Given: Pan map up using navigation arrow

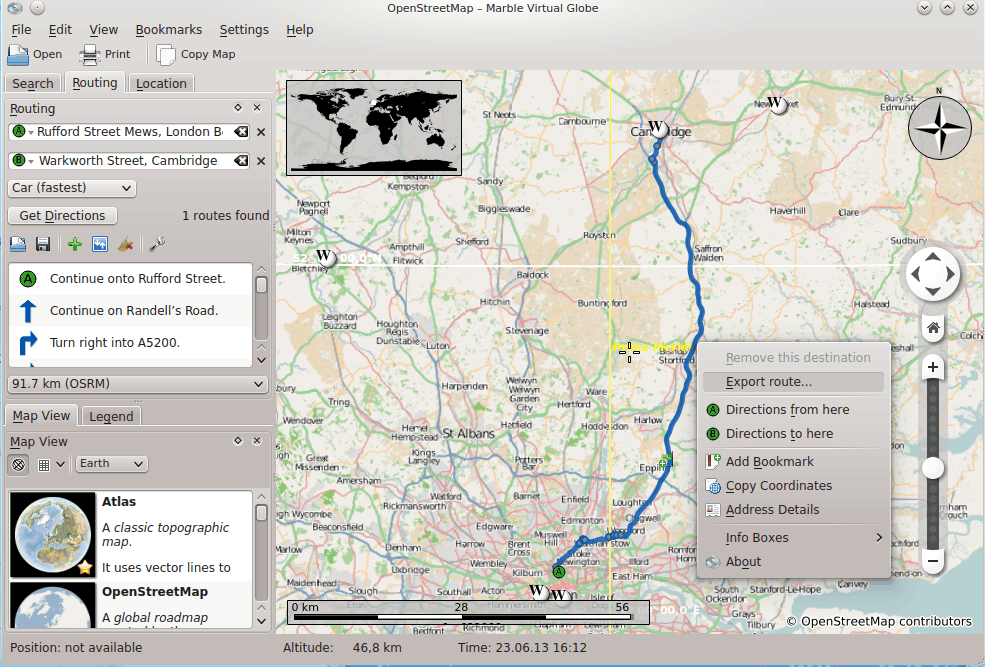Looking at the screenshot, I should coord(933,256).
